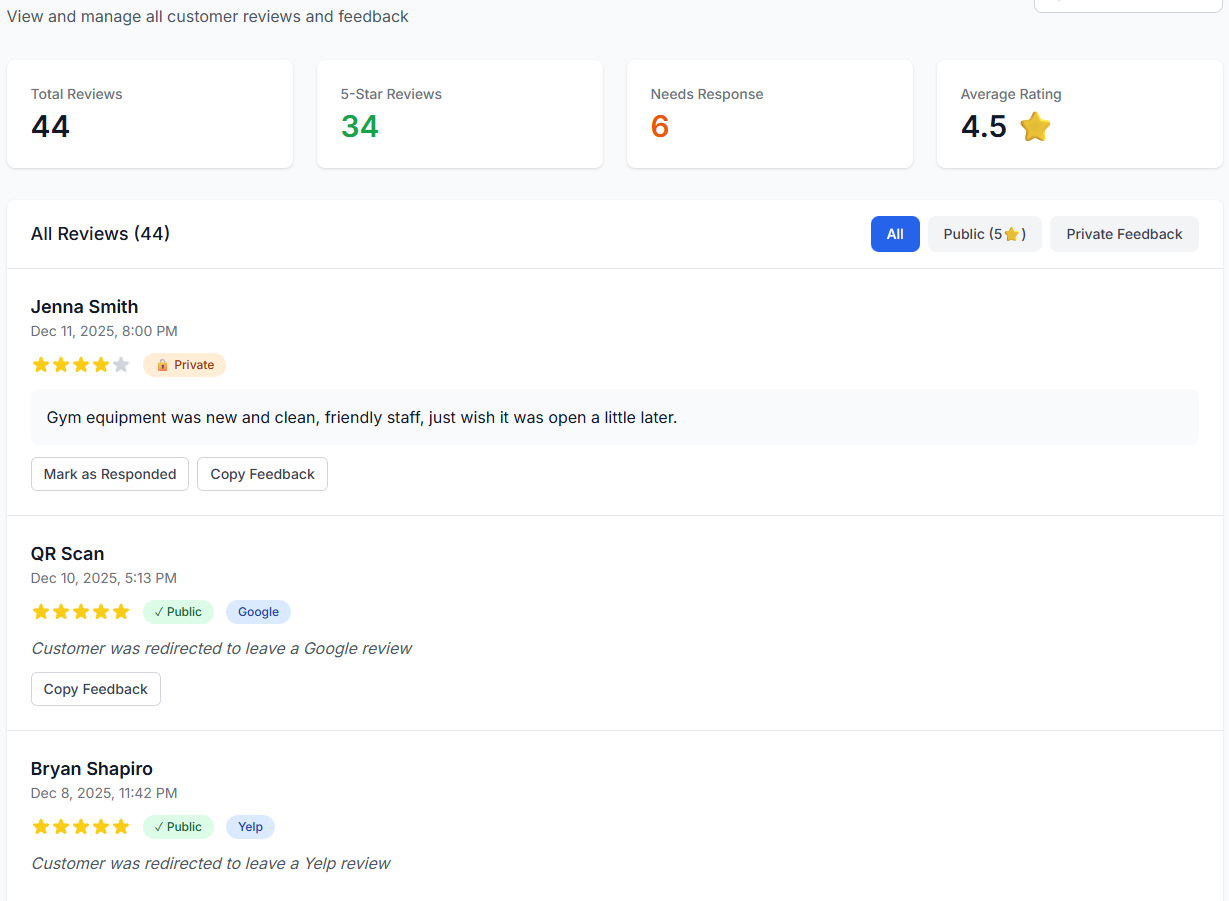Click the Public badge on Bryan Shapiro's review

coord(178,827)
